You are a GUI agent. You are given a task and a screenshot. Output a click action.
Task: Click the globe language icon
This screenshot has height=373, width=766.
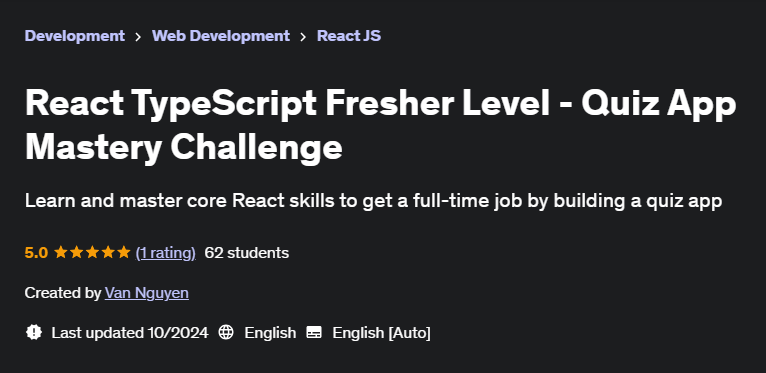pos(226,332)
